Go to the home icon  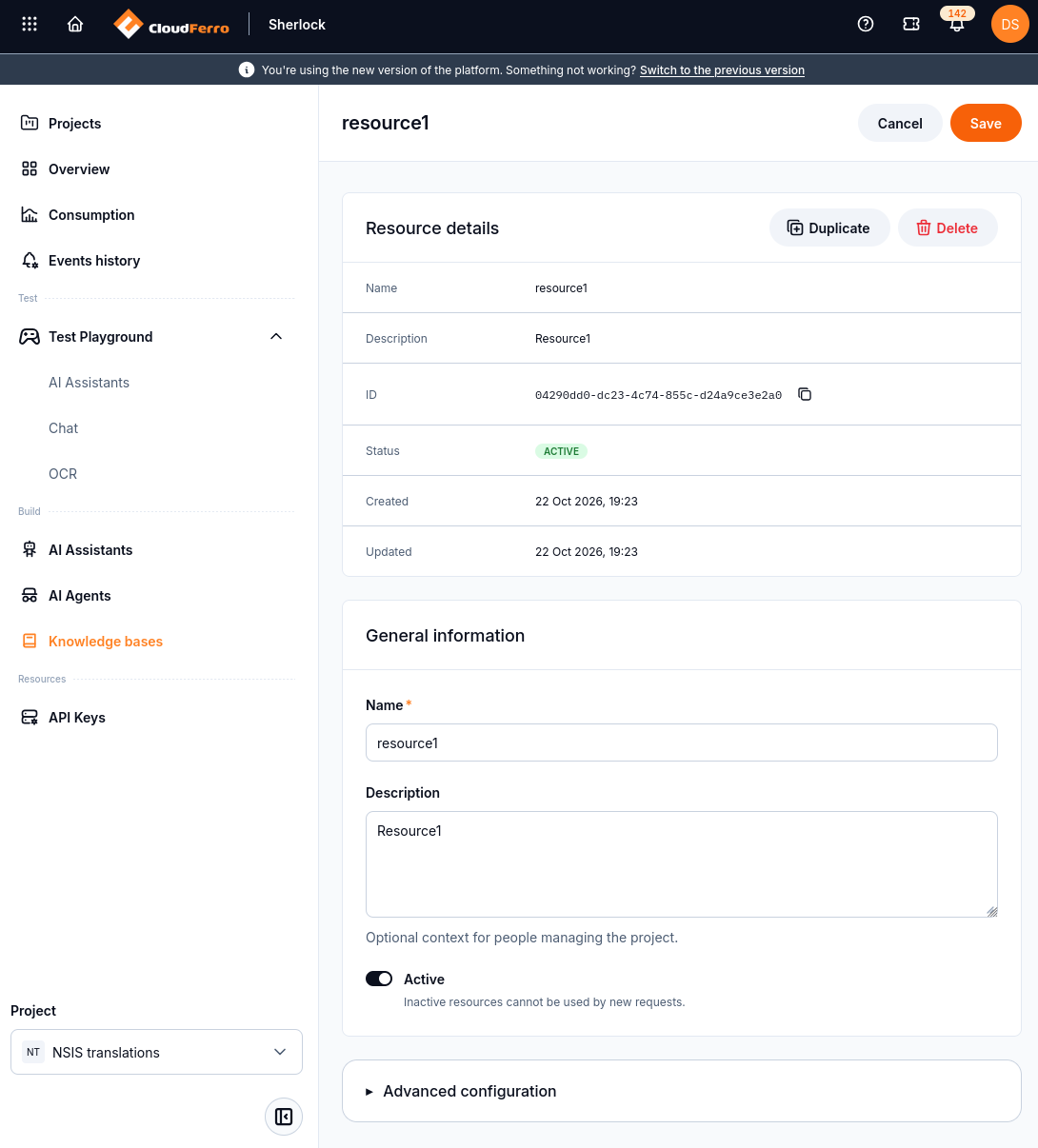pyautogui.click(x=75, y=25)
